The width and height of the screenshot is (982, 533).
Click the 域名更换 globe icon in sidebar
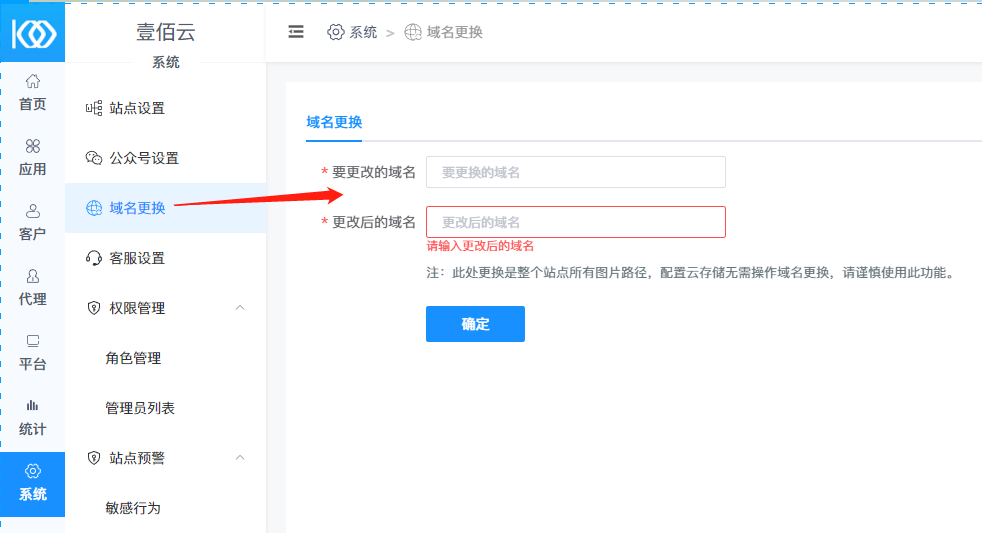click(94, 208)
